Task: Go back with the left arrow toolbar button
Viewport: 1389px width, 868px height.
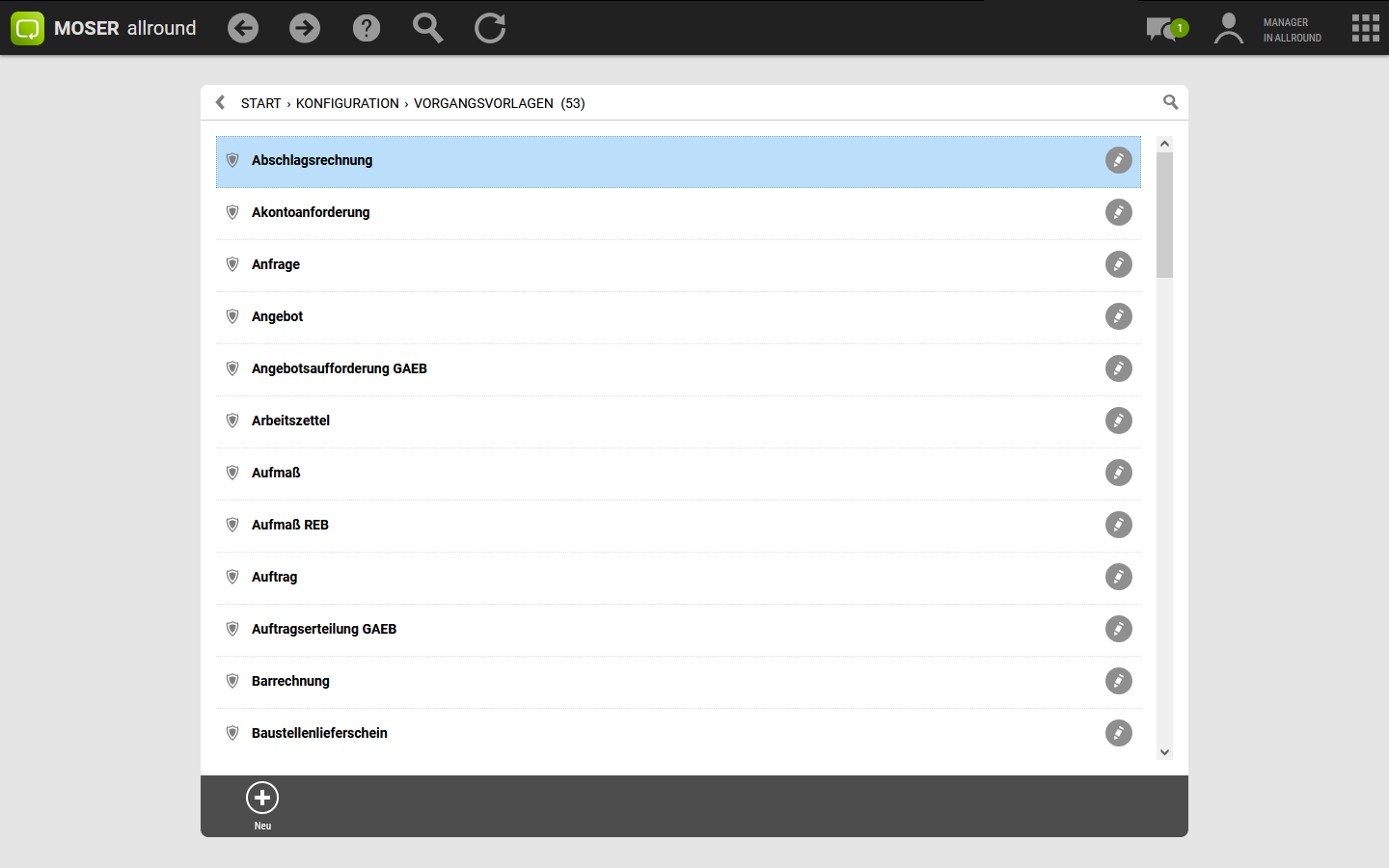Action: coord(243,28)
